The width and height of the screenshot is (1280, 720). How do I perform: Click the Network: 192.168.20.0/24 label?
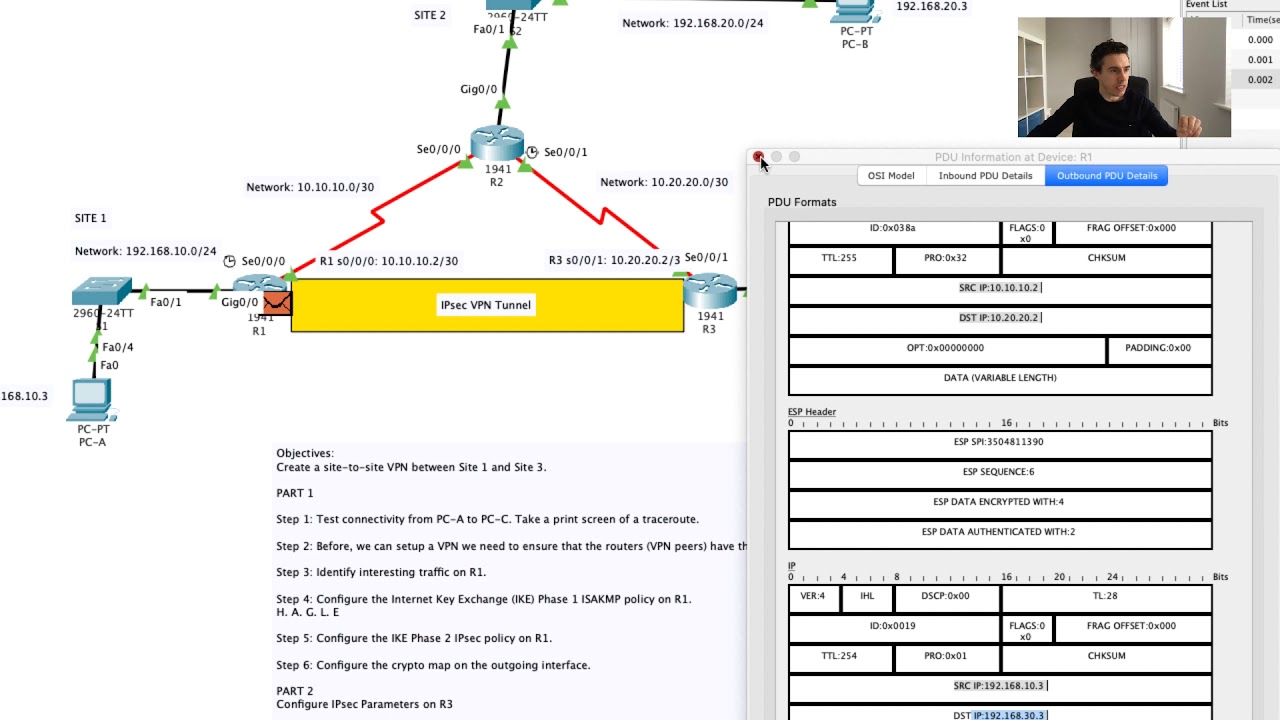click(x=692, y=23)
